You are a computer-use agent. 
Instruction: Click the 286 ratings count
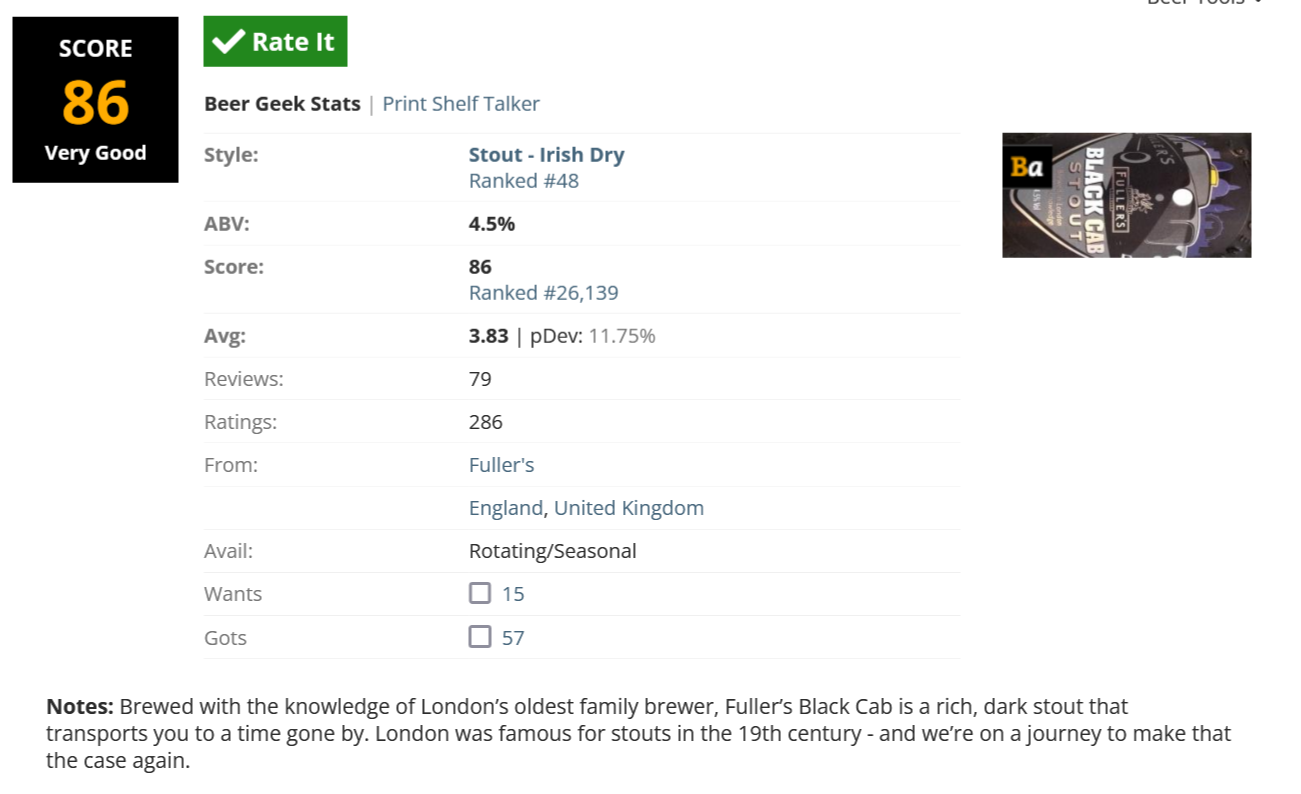[x=486, y=422]
